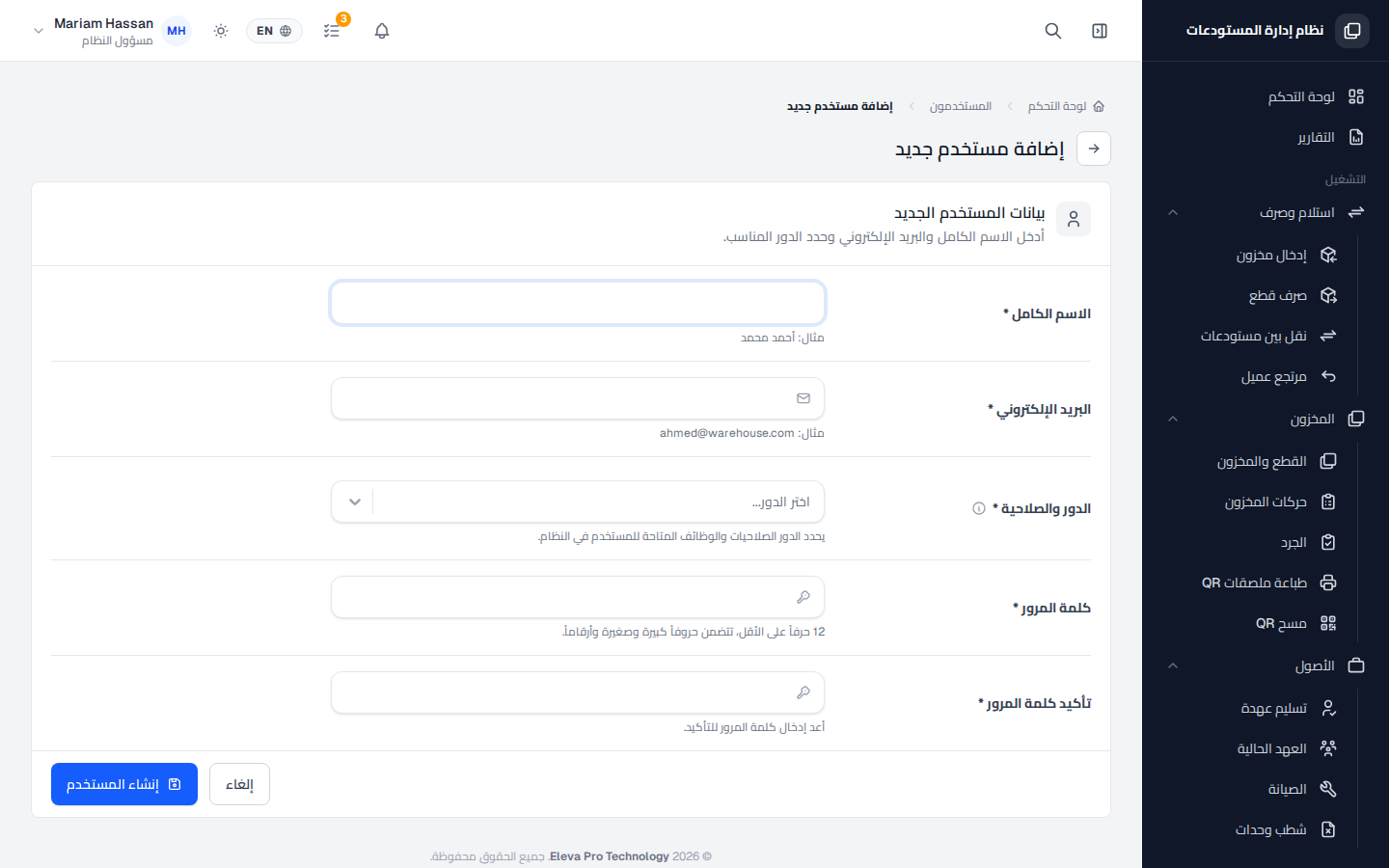Click the إدخال مخزون box icon
The image size is (1389, 868).
1328,255
